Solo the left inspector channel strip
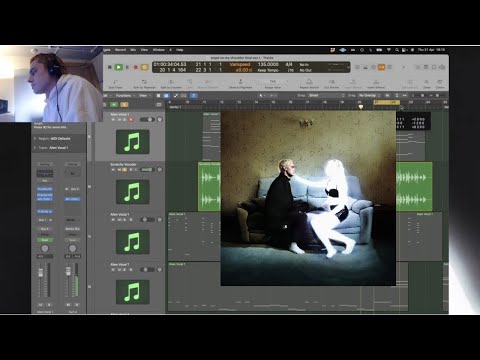This screenshot has width=480, height=360. pos(49,305)
